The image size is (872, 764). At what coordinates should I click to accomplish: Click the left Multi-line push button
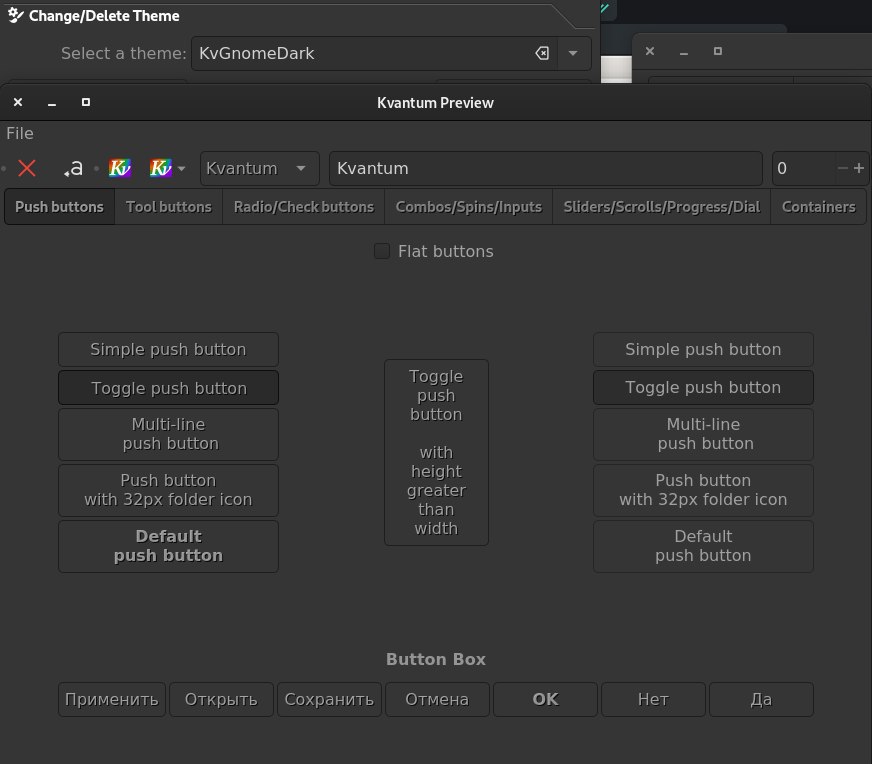[x=169, y=434]
